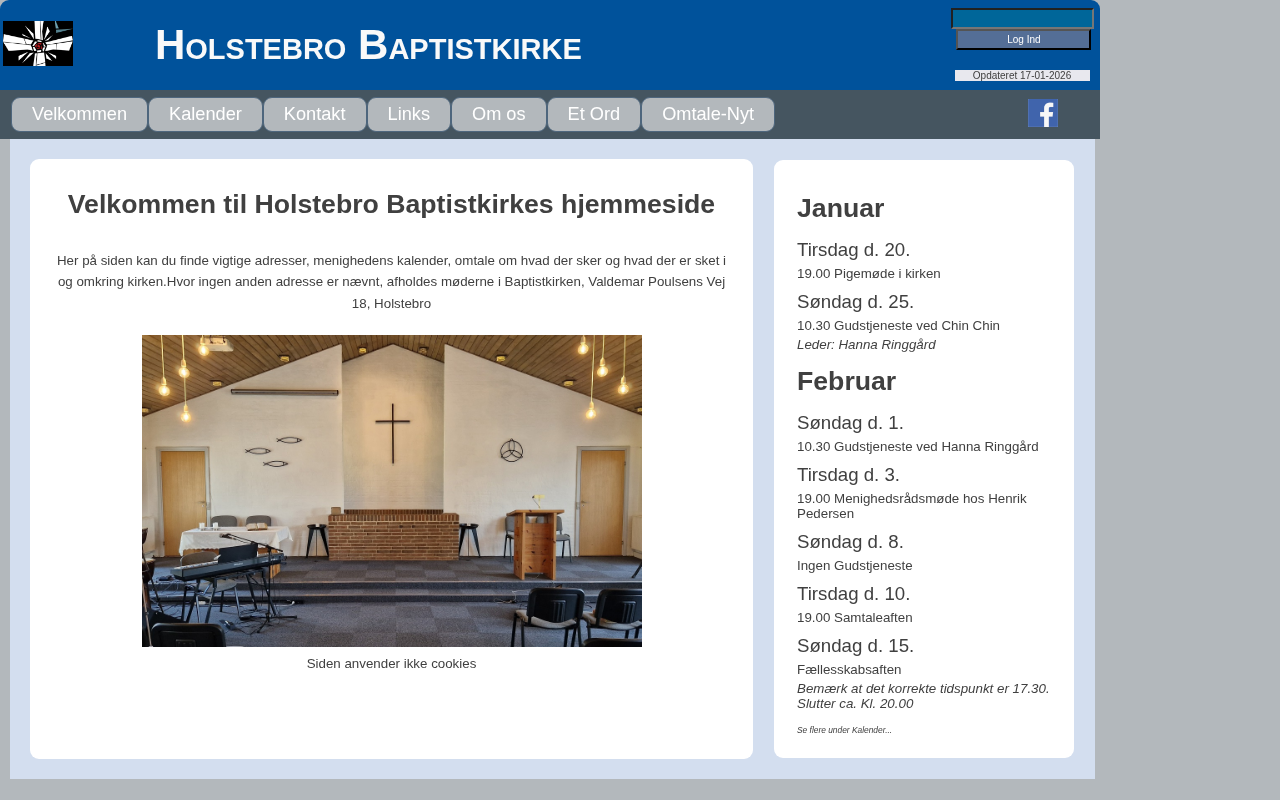Go to the Kalender page
Viewport: 1280px width, 800px height.
coord(205,114)
